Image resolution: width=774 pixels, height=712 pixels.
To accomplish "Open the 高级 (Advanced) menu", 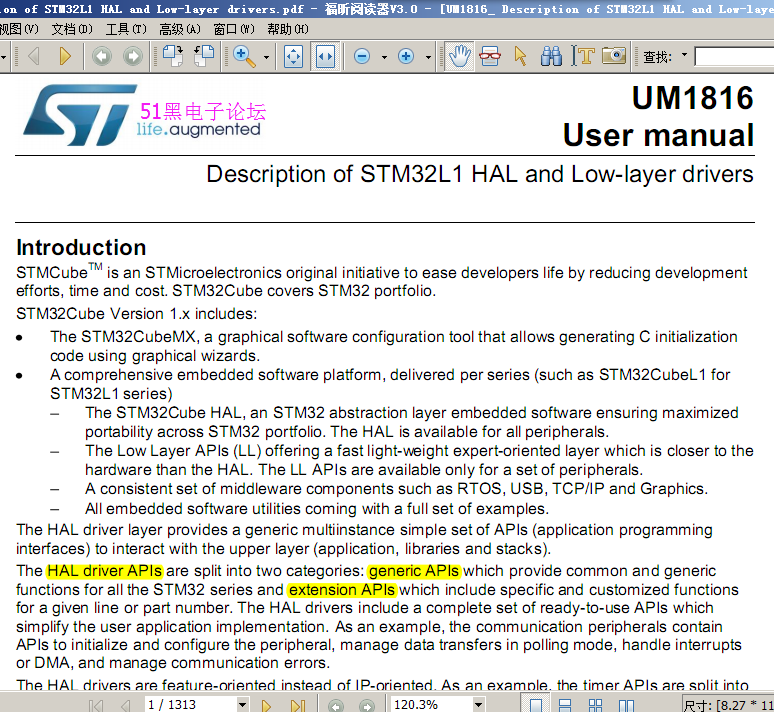I will (x=180, y=29).
